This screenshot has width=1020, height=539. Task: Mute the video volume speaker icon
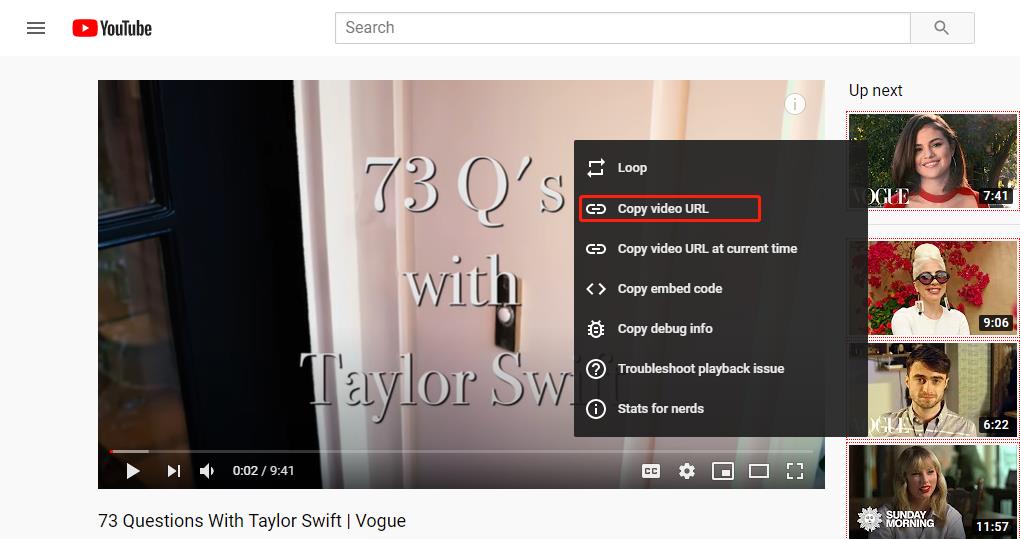pos(207,471)
